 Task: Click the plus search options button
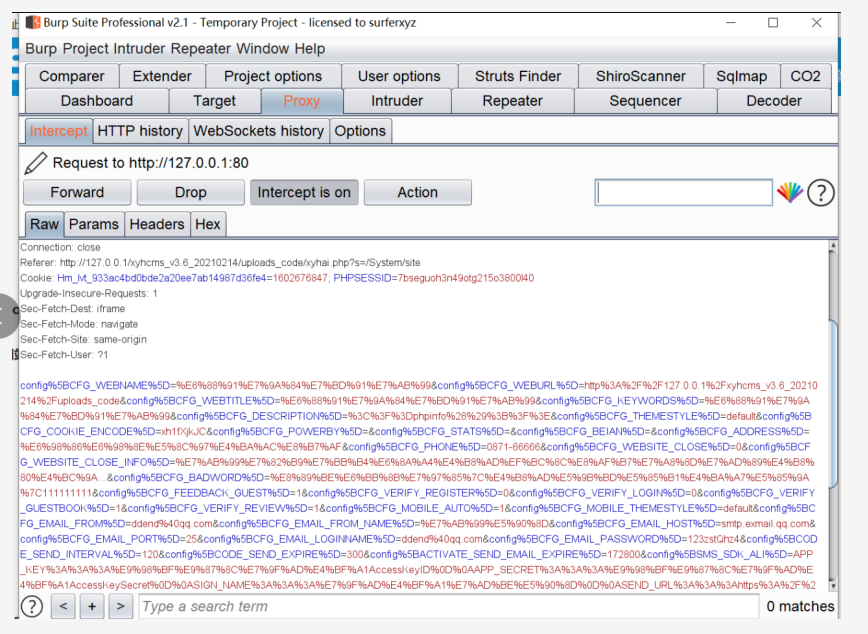coord(92,606)
